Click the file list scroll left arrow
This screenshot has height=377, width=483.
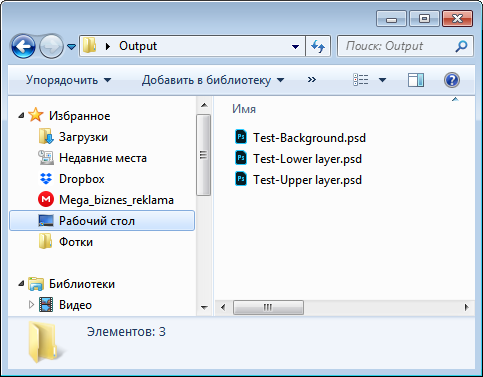pos(223,307)
